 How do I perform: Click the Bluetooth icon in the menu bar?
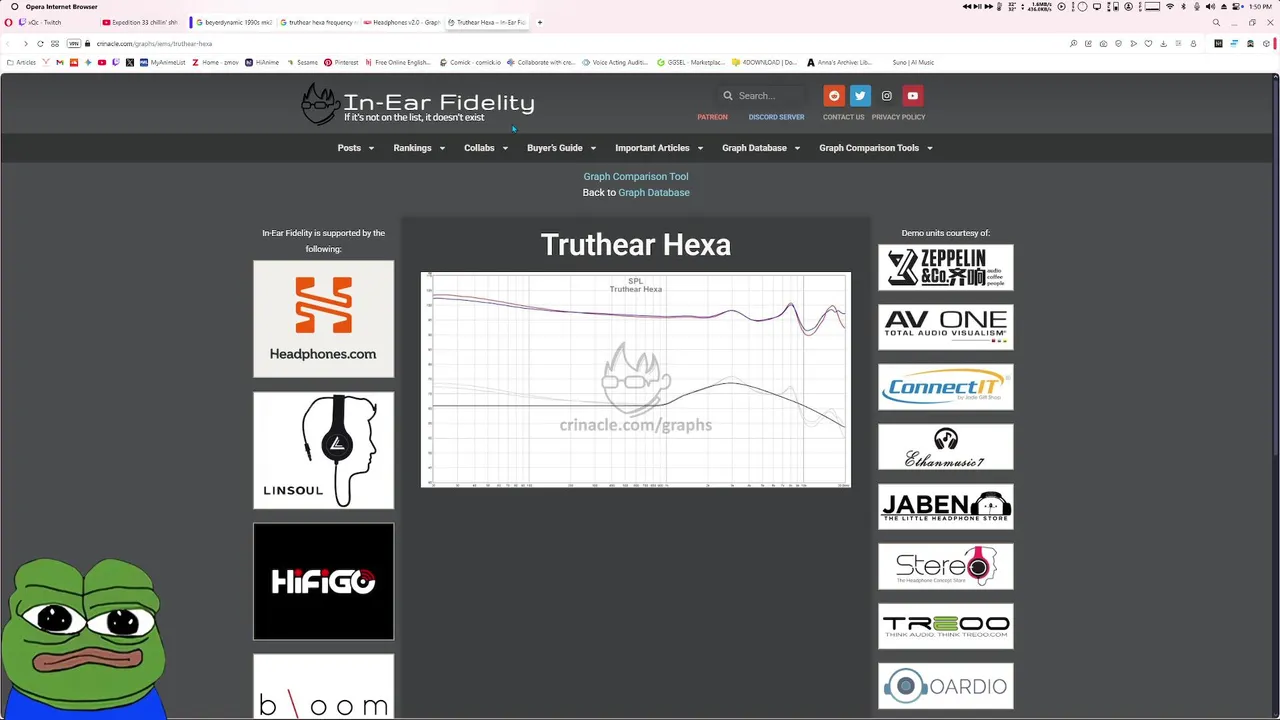(1184, 7)
